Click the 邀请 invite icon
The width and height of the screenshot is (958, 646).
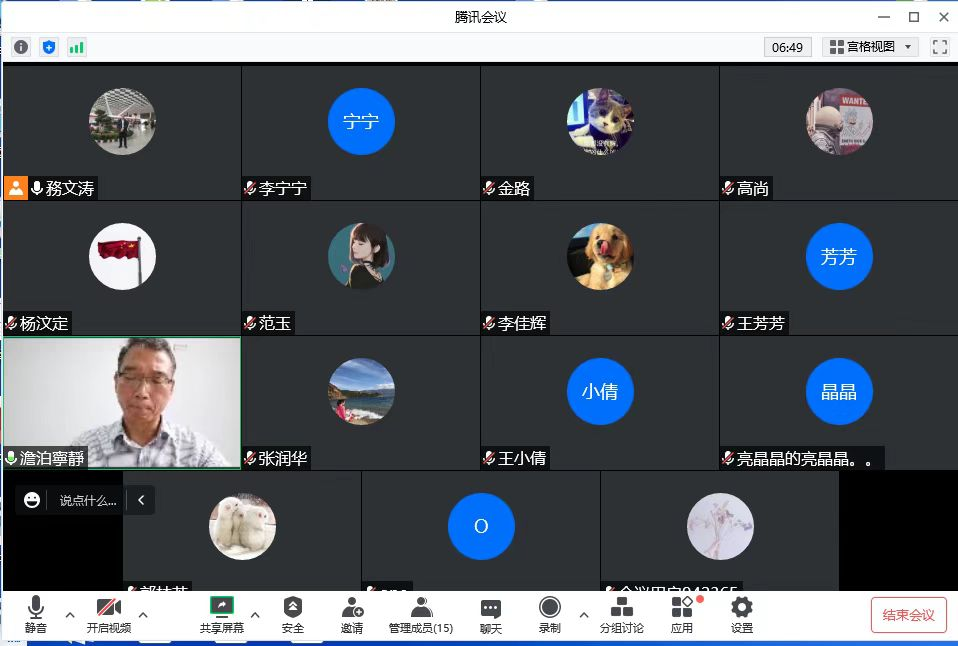[352, 615]
